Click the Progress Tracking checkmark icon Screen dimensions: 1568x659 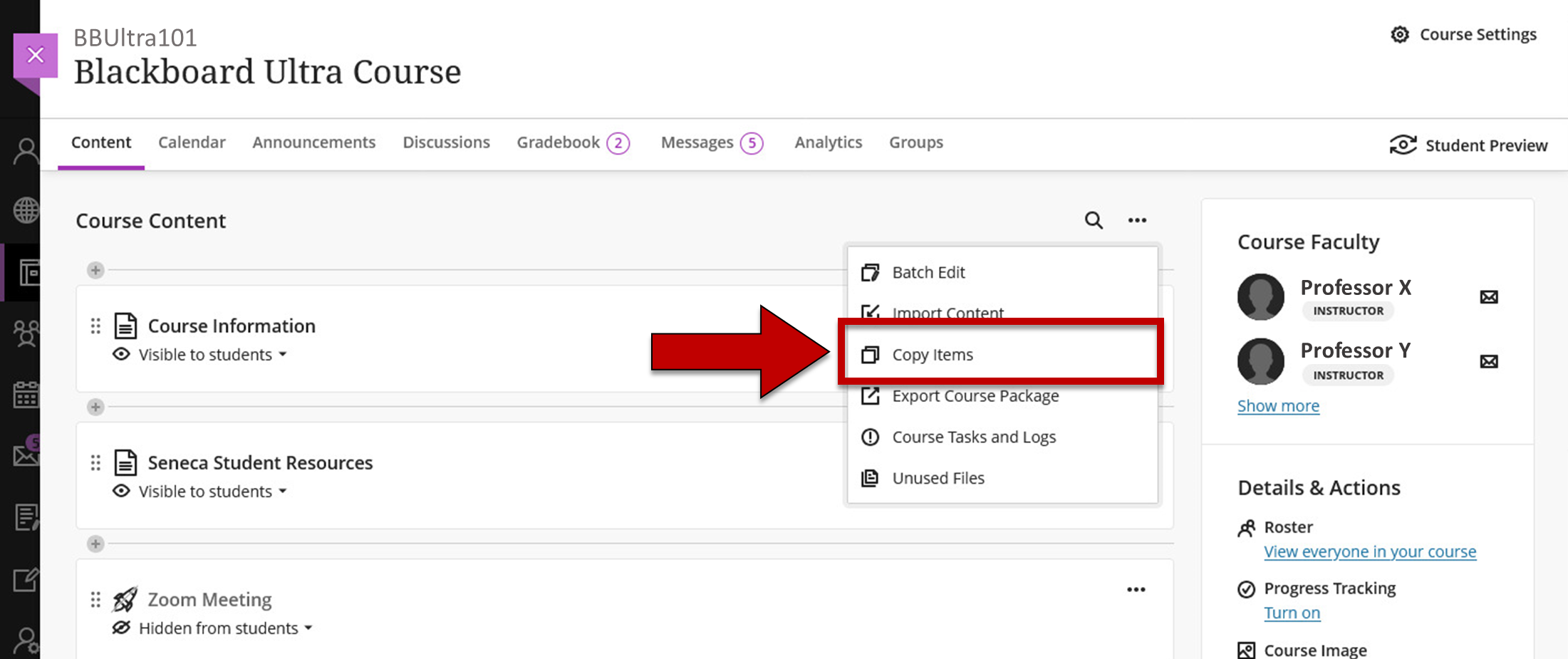(x=1246, y=589)
